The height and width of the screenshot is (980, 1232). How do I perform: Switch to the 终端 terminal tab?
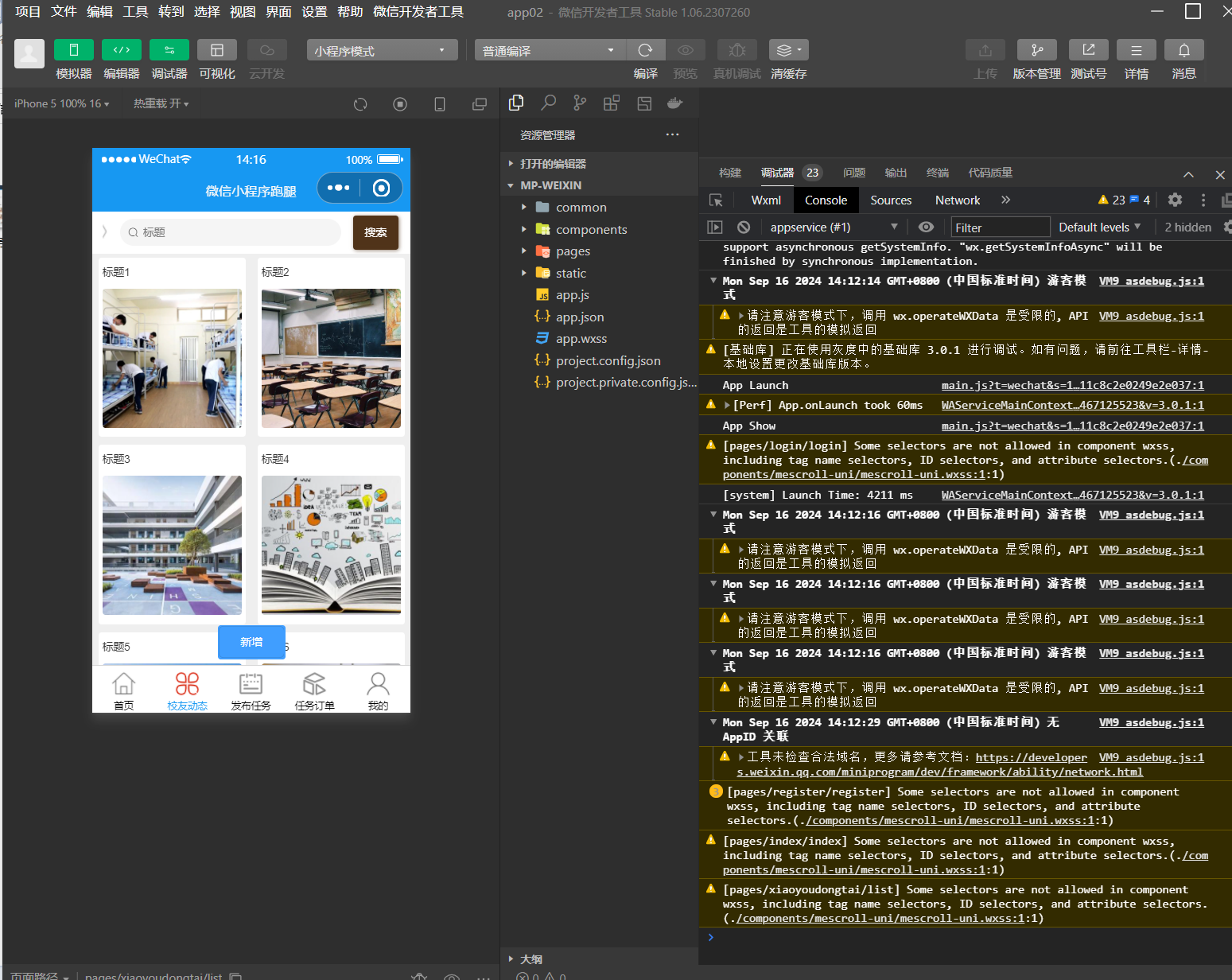coord(938,173)
